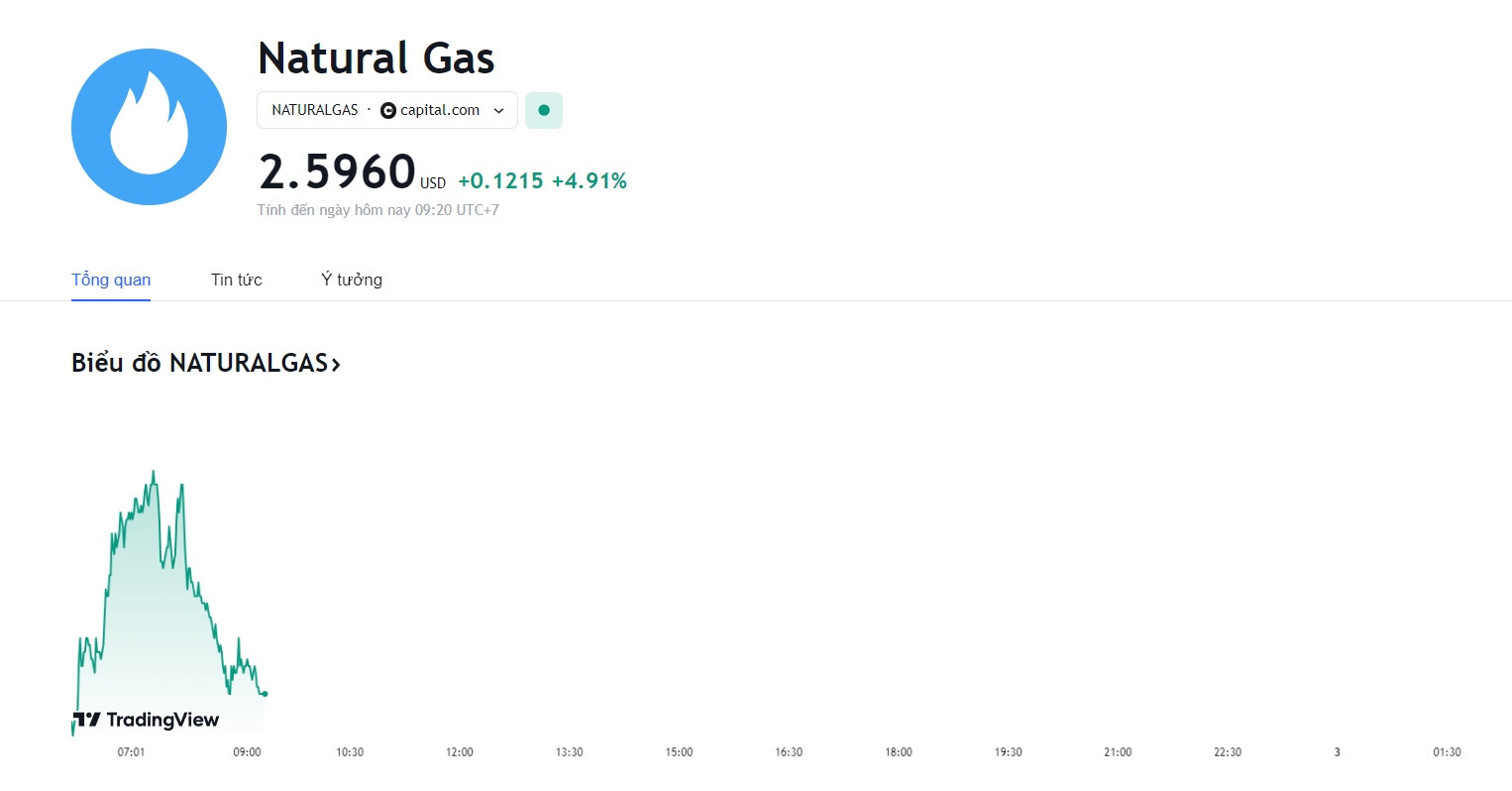
Task: Click the +4.91% change percentage
Action: tap(590, 180)
